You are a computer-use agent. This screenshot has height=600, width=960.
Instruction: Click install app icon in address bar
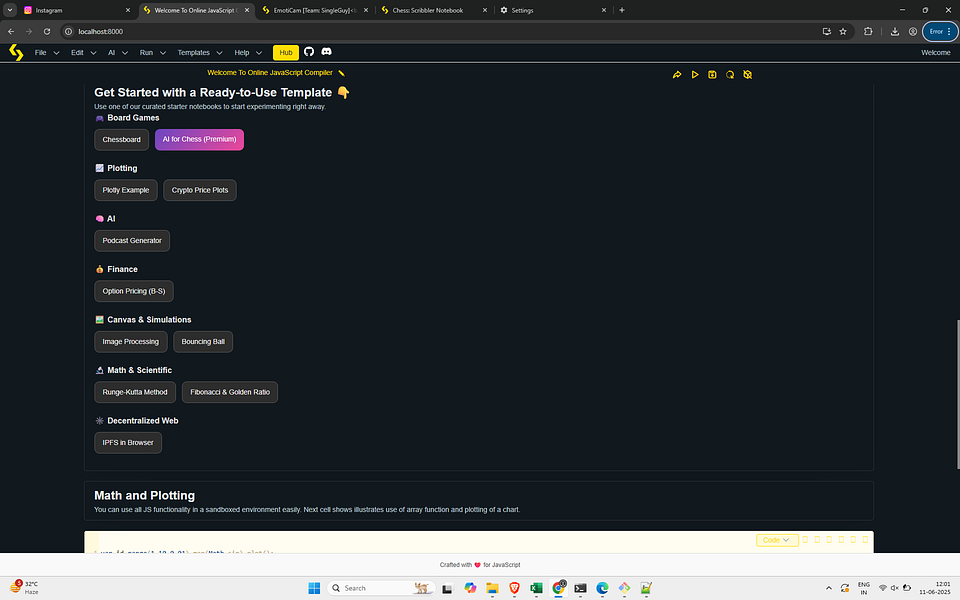(827, 31)
